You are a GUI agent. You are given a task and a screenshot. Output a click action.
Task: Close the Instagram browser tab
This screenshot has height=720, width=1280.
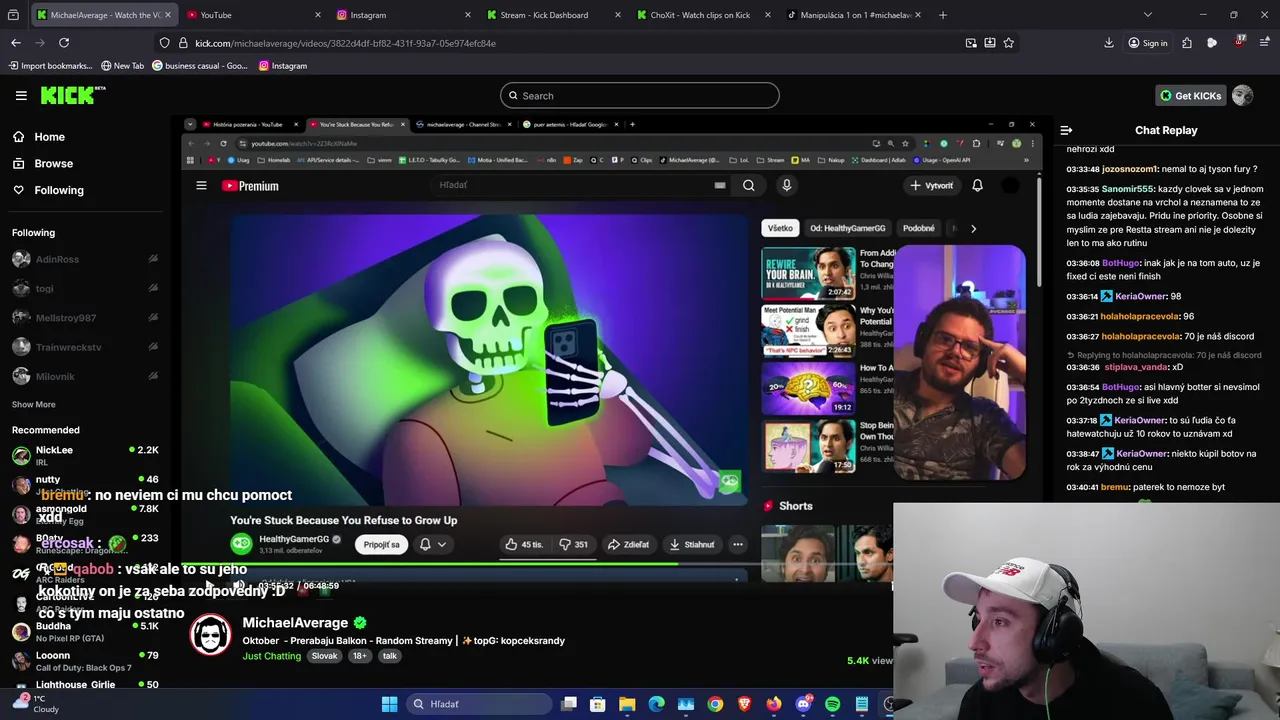468,15
